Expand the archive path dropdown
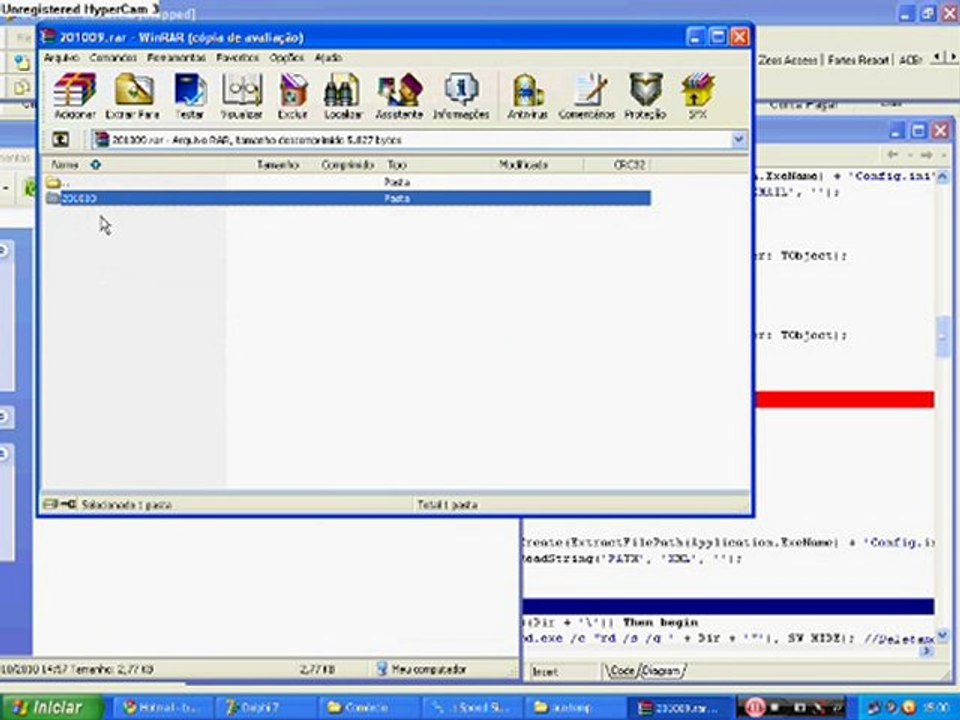This screenshot has width=960, height=720. click(738, 140)
